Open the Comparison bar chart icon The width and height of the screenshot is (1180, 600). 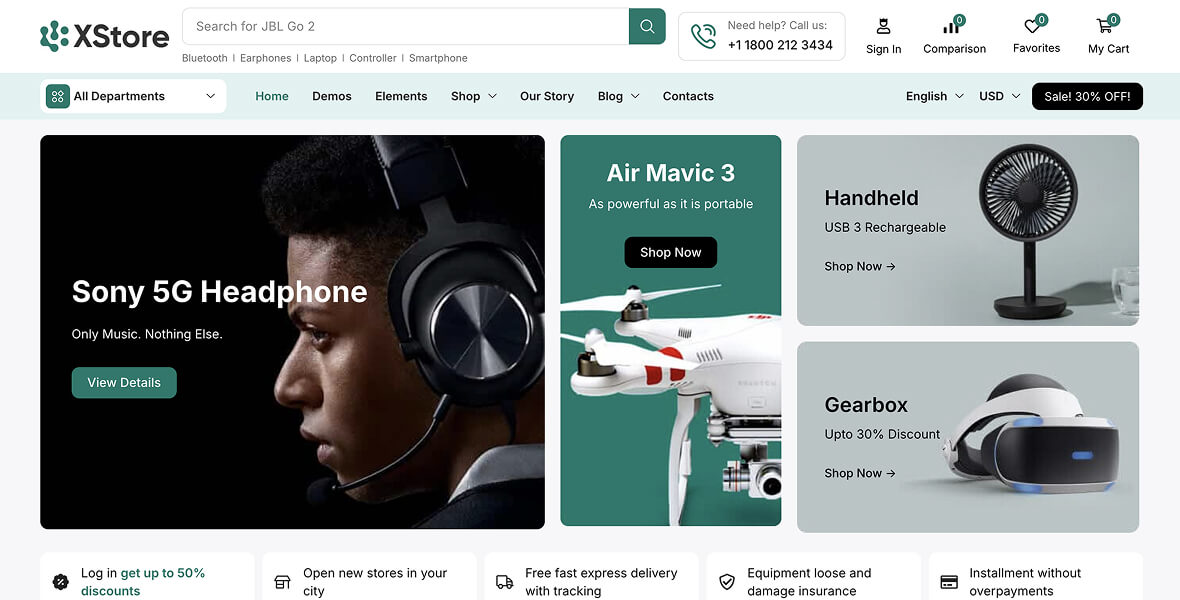point(951,27)
